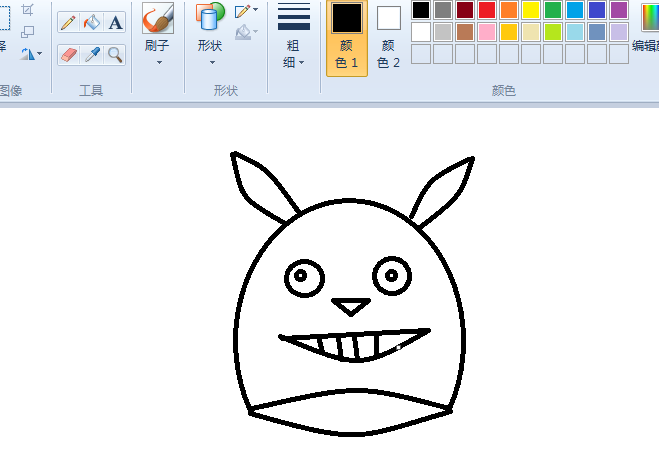Pick the indigo color swatch
659x459 pixels.
597,10
